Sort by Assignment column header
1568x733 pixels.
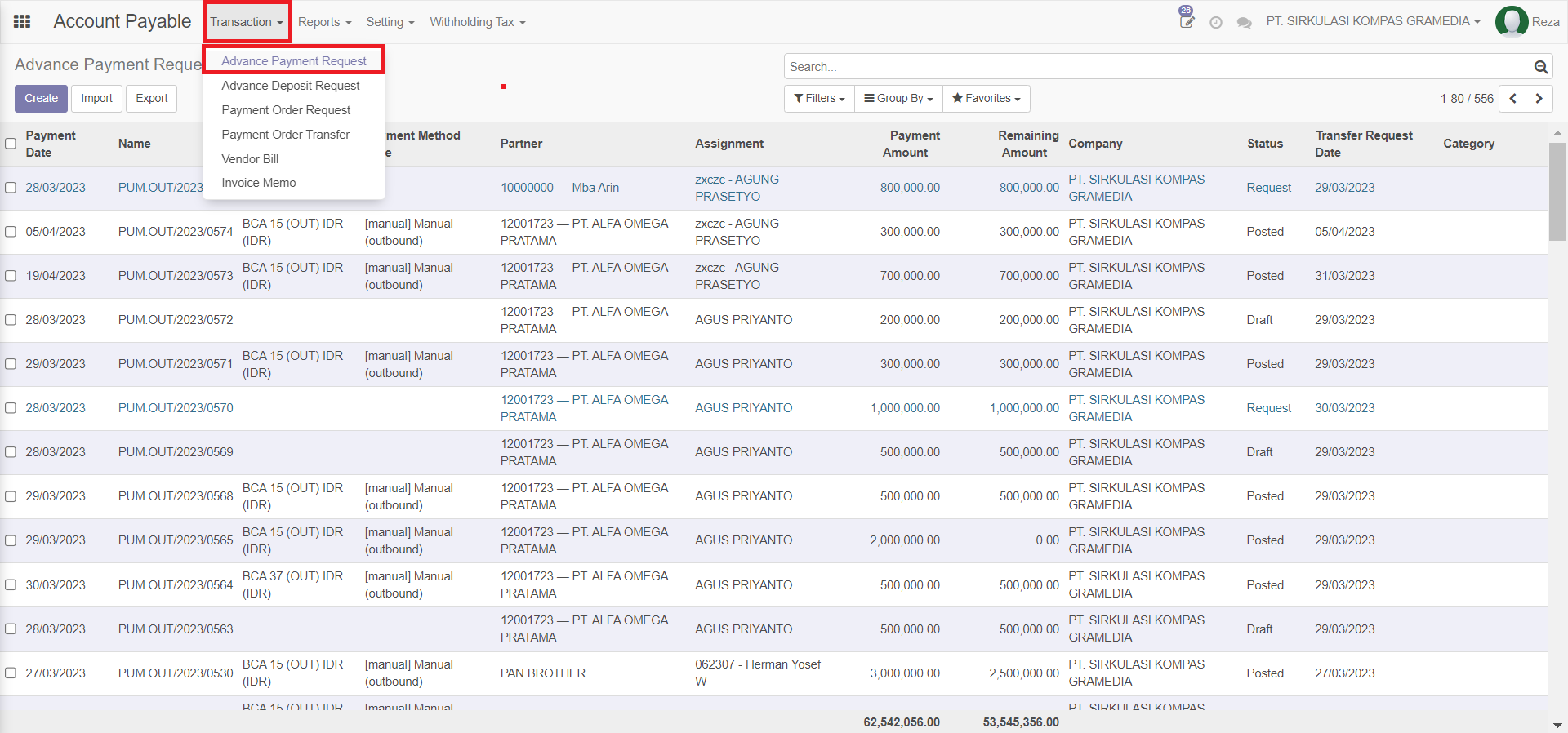[729, 144]
